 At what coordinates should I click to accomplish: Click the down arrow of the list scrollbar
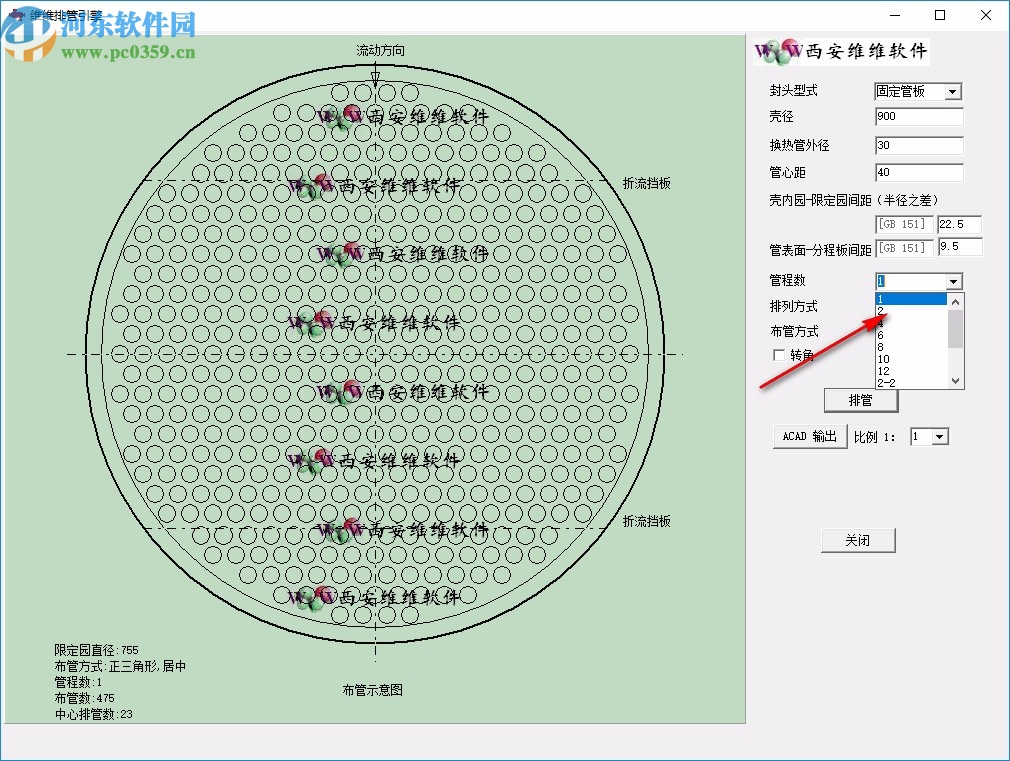955,381
